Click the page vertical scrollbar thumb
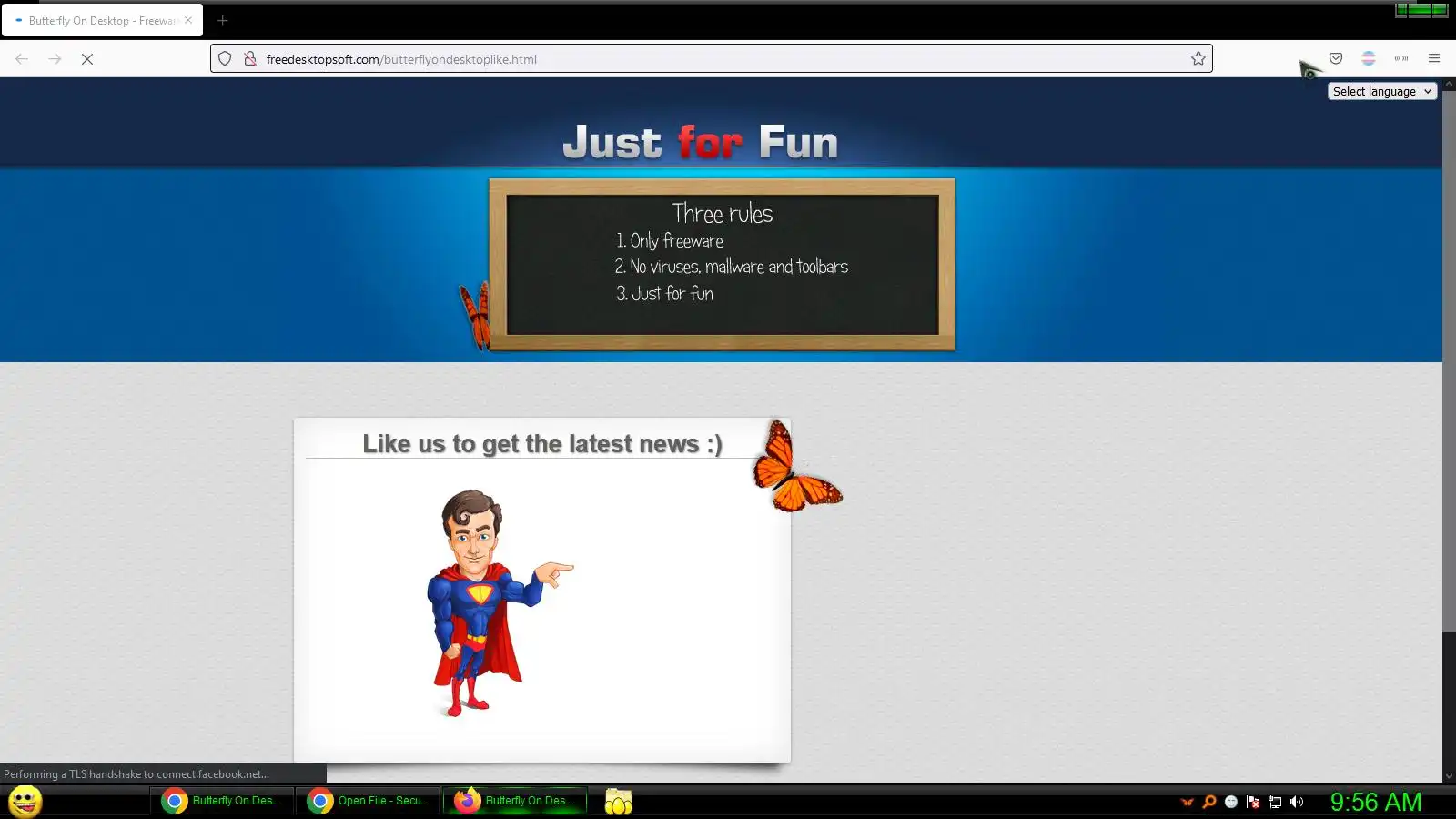This screenshot has height=819, width=1456. tap(1449, 359)
